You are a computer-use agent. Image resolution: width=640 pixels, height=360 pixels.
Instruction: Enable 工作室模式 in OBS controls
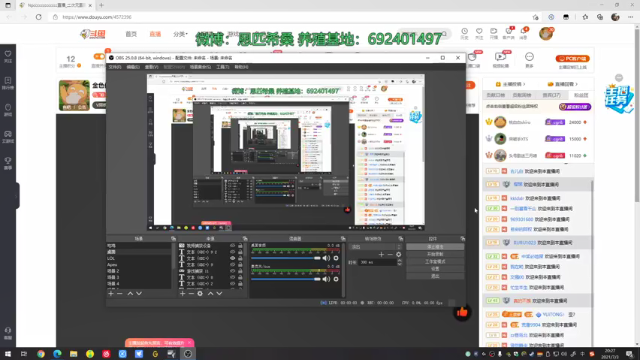[435, 262]
